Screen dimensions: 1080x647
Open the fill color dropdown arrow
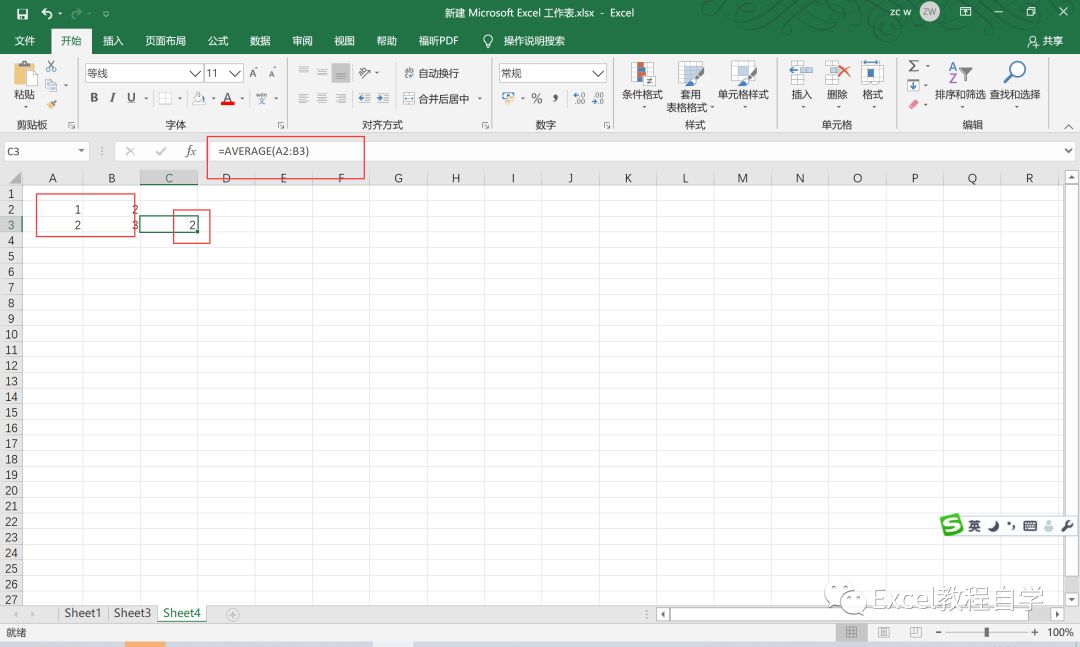coord(214,99)
